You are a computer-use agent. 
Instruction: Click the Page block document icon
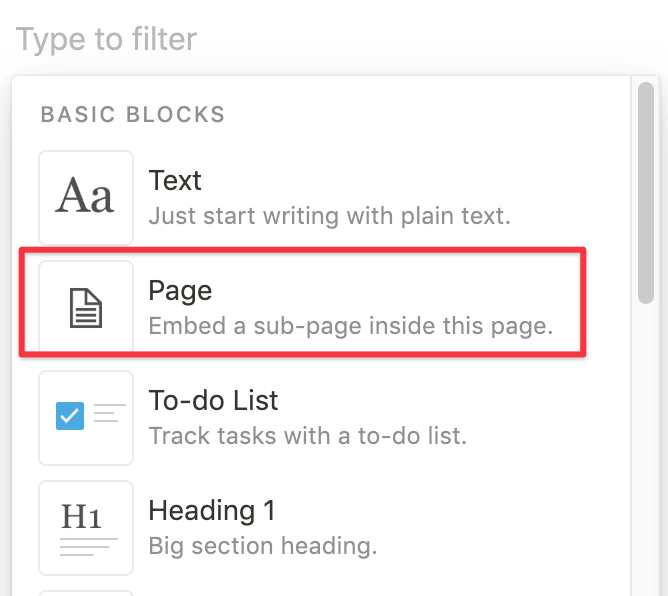tap(86, 308)
